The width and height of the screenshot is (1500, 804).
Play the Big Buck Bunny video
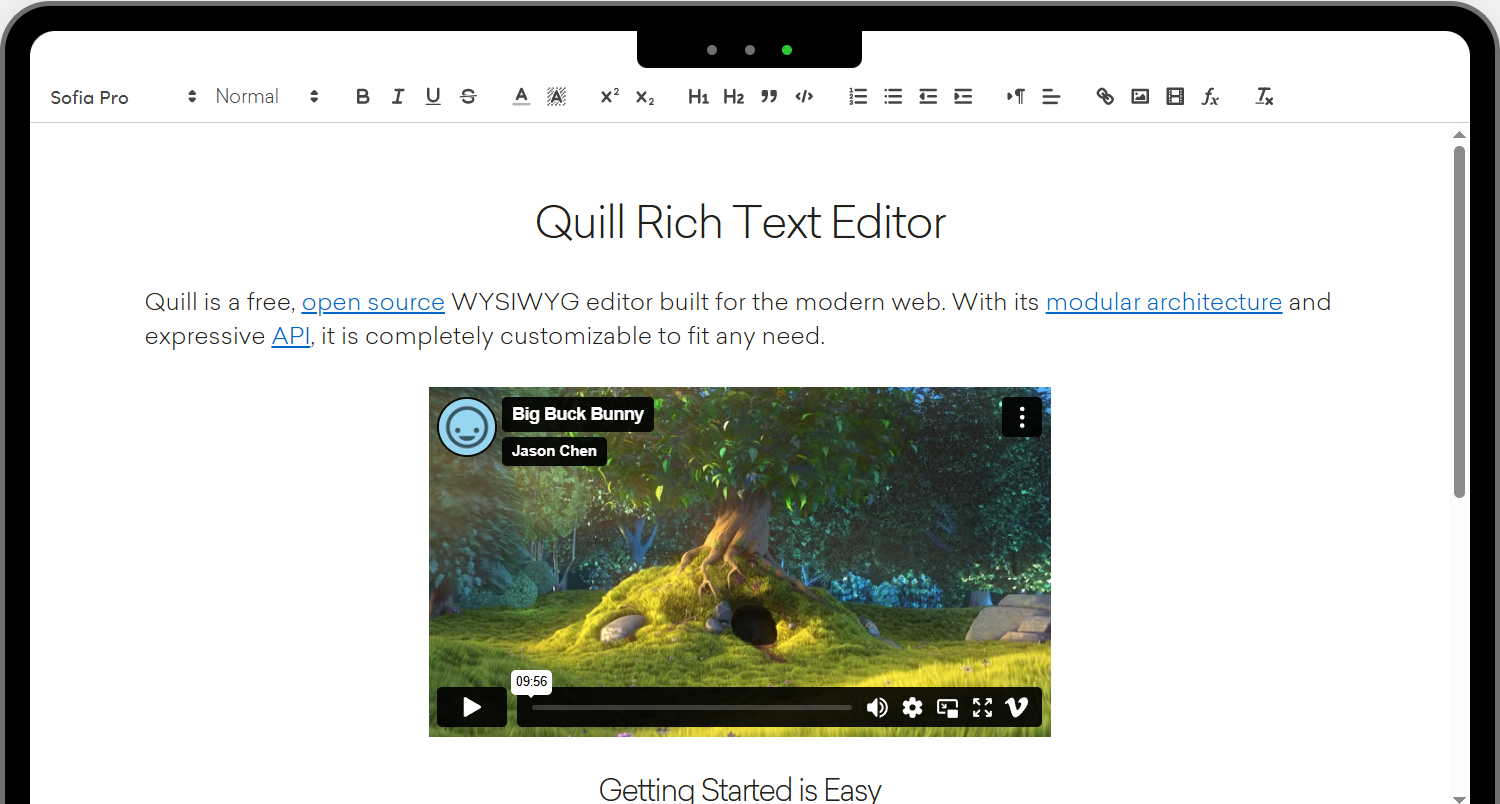[472, 708]
